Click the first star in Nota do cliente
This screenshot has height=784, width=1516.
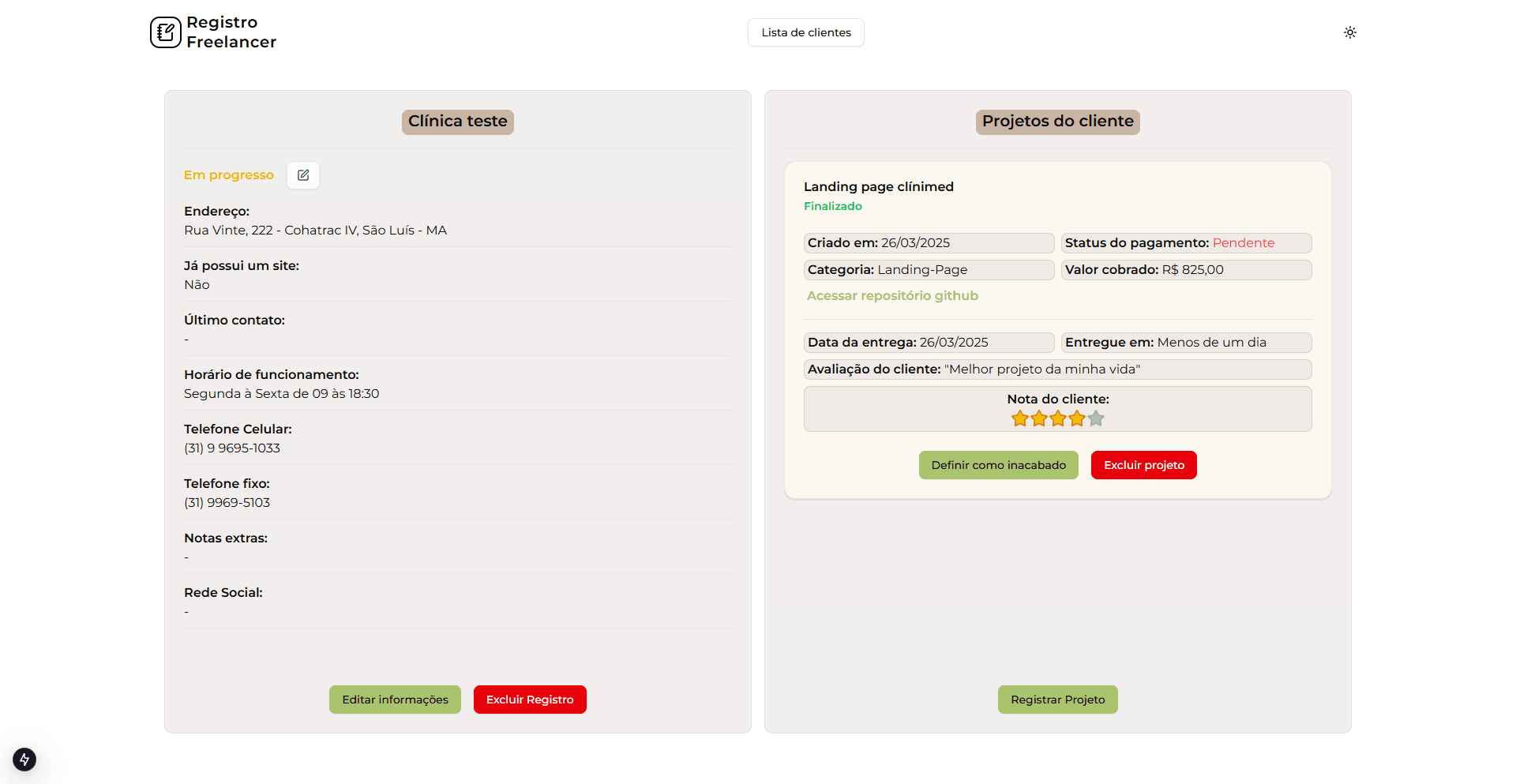coord(1019,418)
